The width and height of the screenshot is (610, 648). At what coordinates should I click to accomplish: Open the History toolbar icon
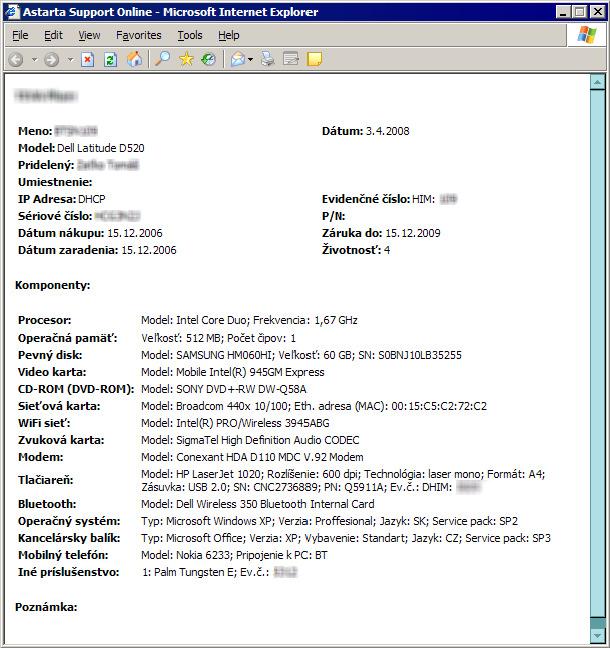pyautogui.click(x=209, y=59)
